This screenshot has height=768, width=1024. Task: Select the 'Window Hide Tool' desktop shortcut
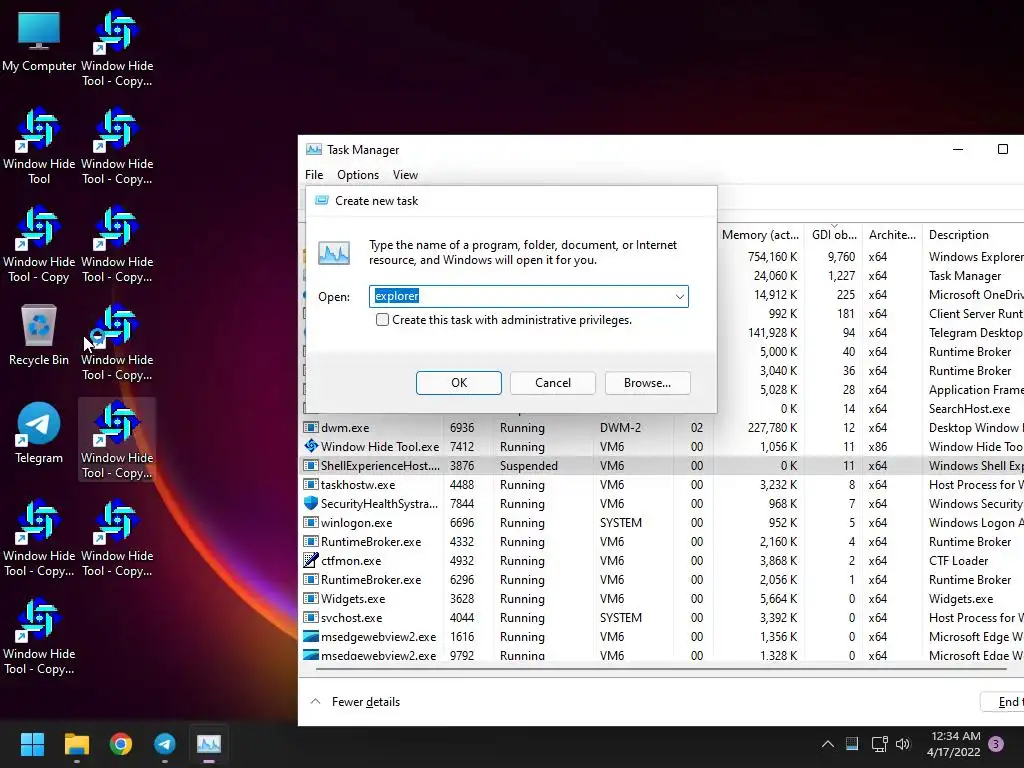tap(39, 147)
